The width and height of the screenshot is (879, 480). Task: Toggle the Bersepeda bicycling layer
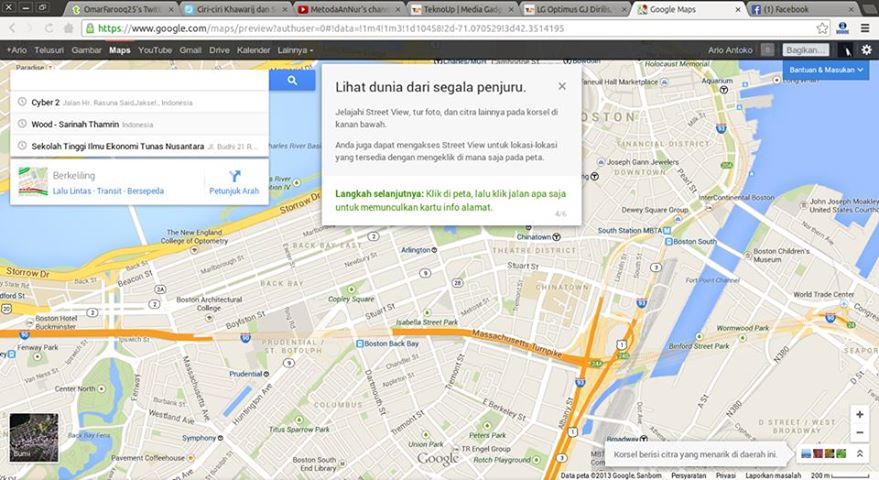tap(146, 191)
